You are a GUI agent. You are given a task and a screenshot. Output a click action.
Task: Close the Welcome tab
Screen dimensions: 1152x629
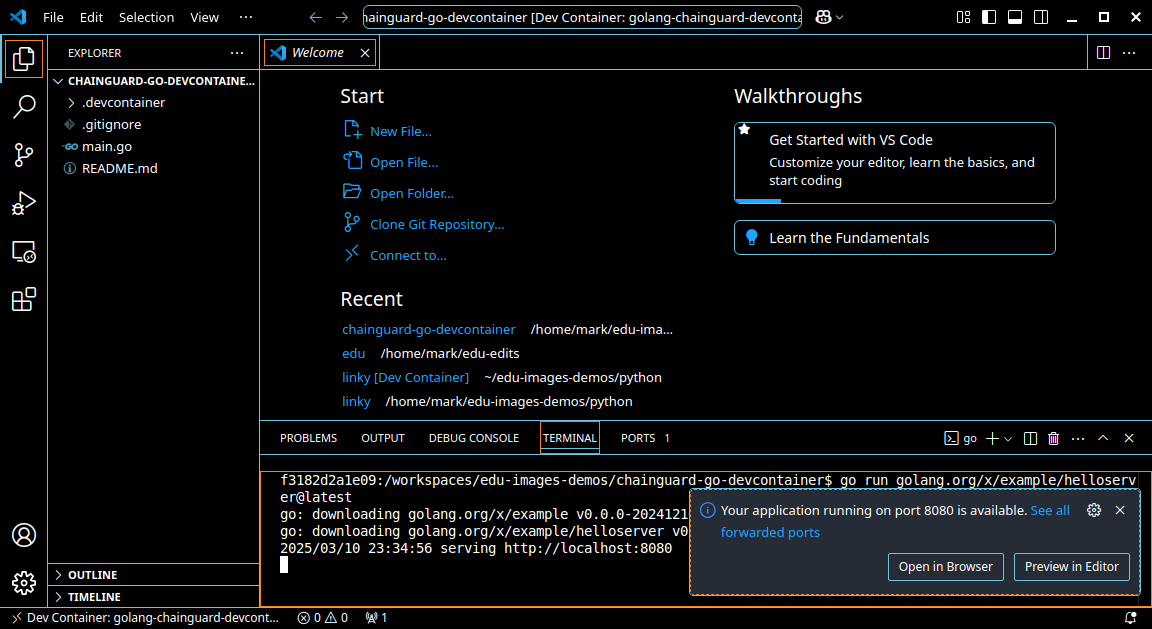pyautogui.click(x=364, y=53)
